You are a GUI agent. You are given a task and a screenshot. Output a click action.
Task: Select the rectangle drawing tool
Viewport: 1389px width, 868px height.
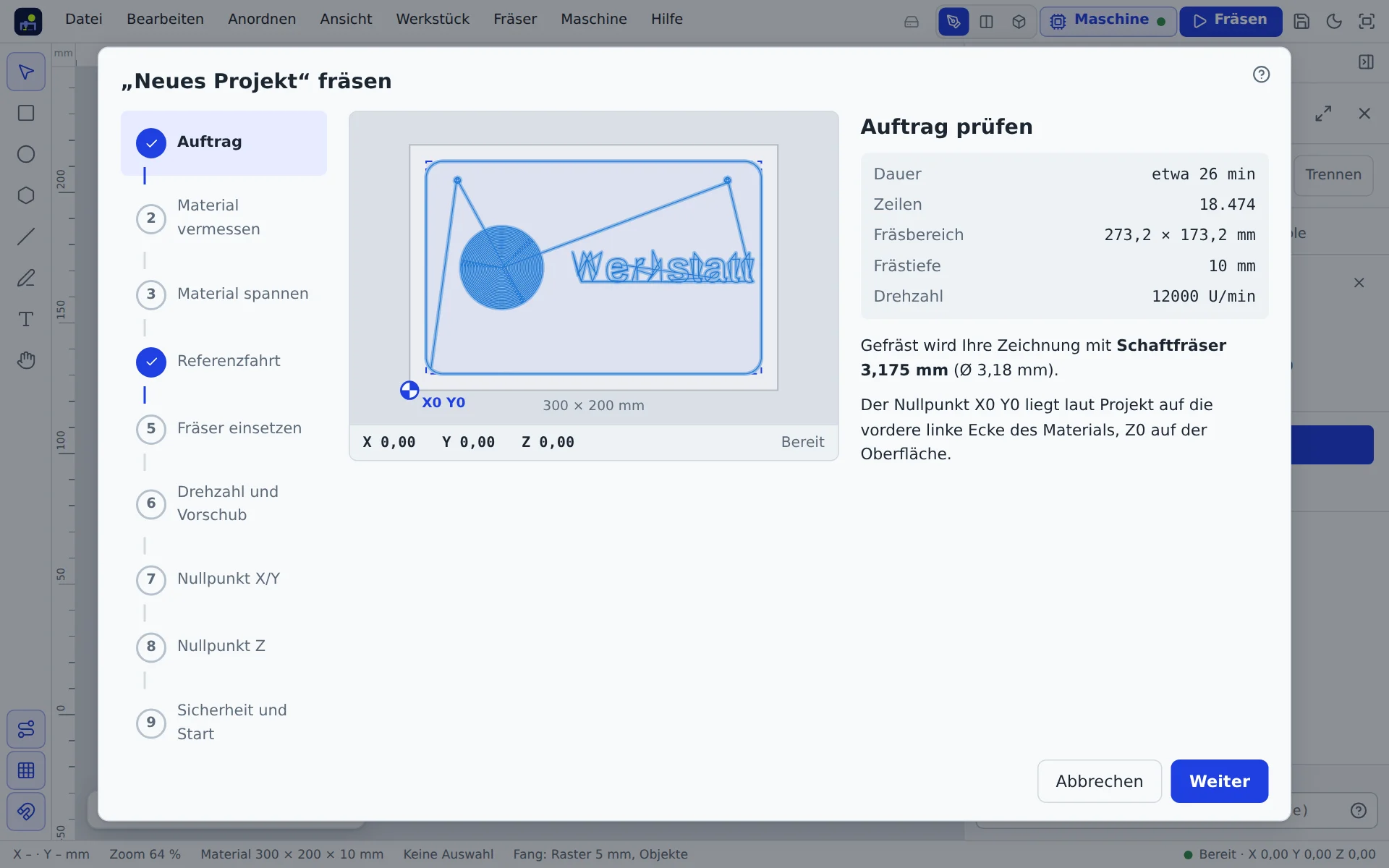pos(26,113)
